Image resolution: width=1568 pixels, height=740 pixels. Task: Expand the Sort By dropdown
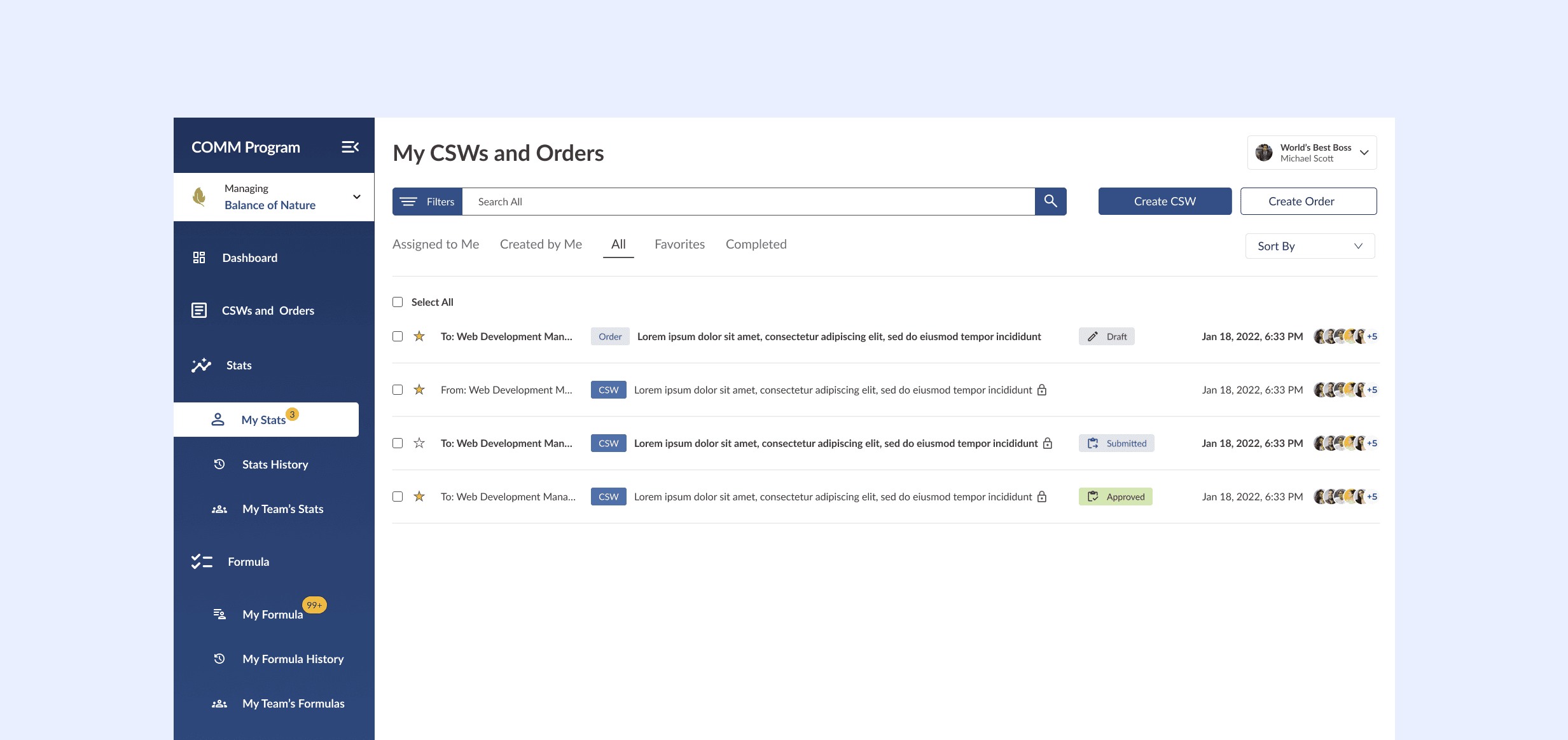click(x=1310, y=246)
